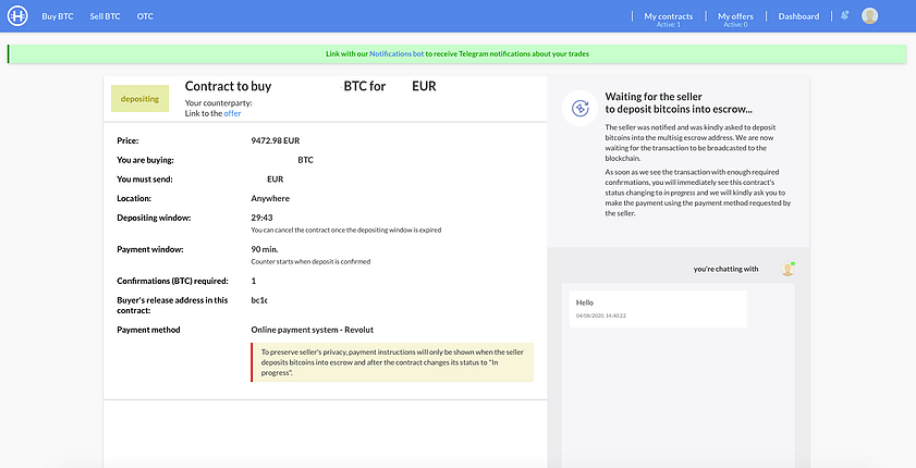
Task: Open the user profile avatar
Action: click(870, 16)
